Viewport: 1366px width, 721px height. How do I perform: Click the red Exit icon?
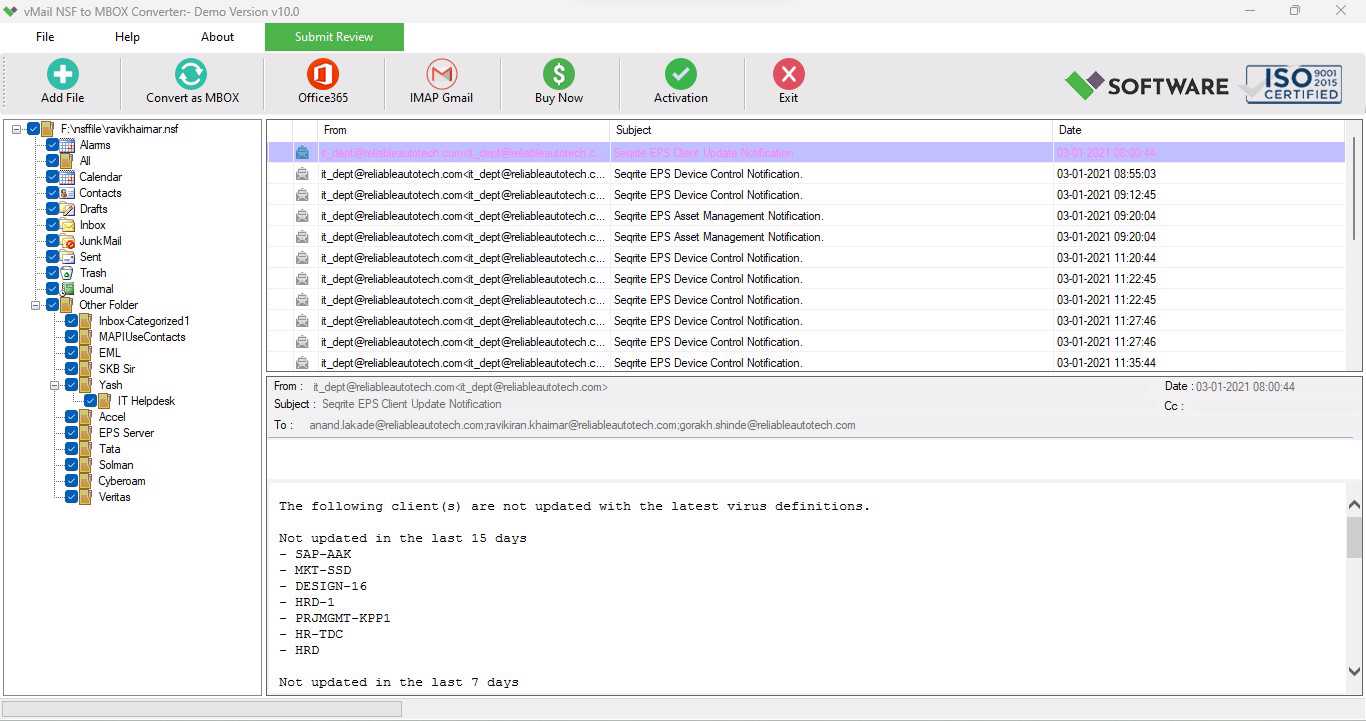point(789,74)
